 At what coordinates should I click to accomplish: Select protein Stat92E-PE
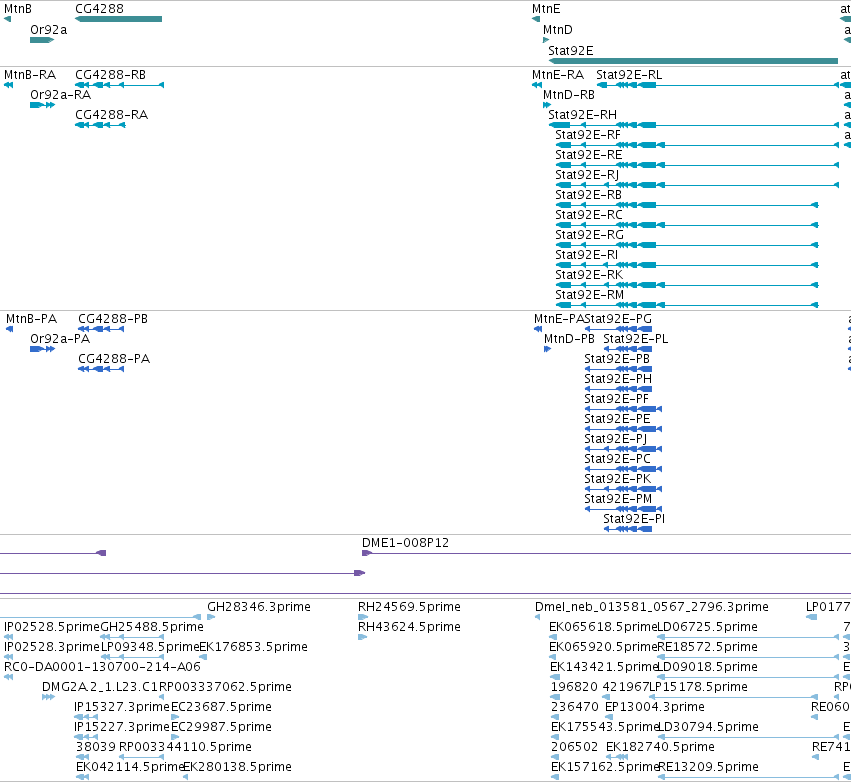pos(617,419)
